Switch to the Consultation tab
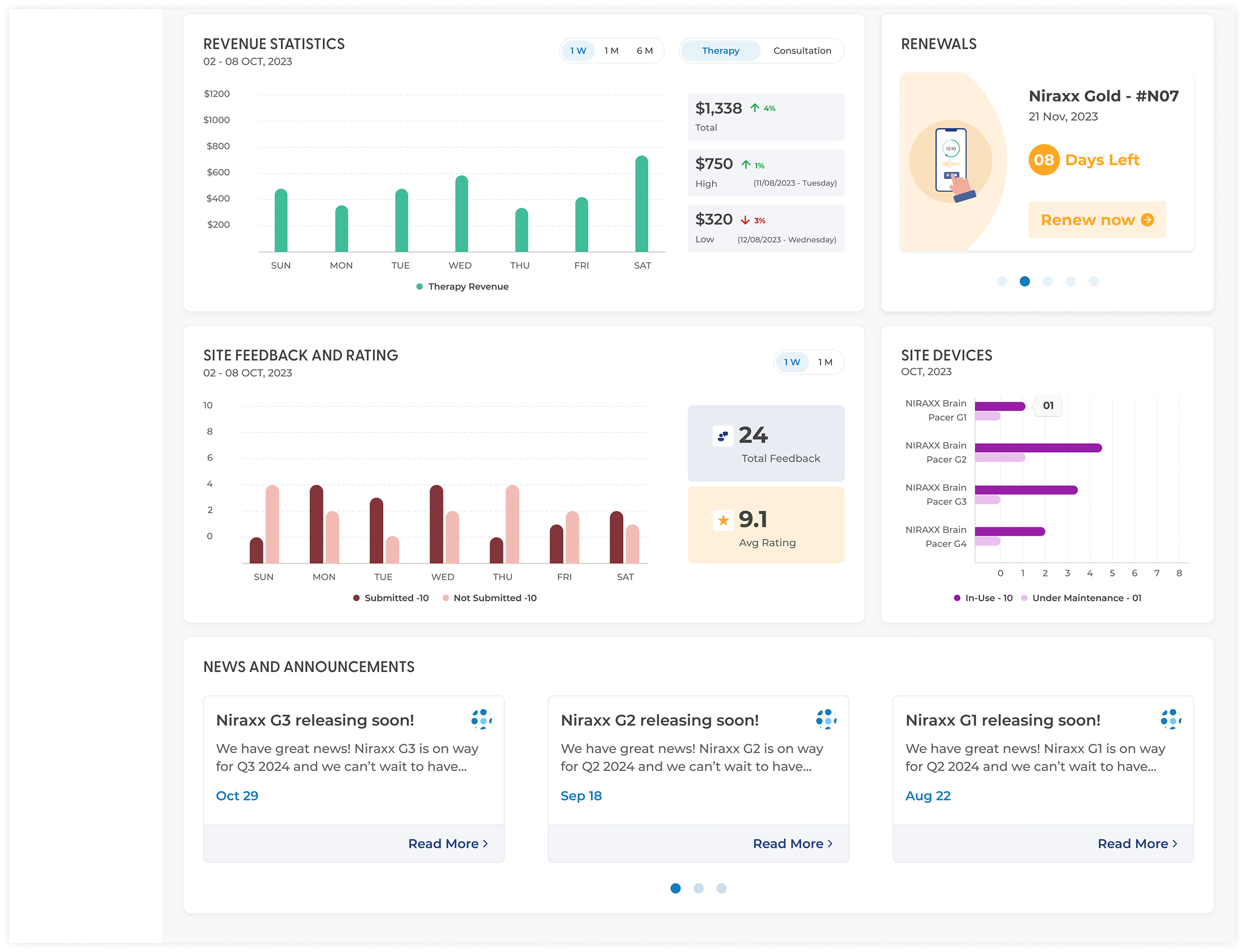This screenshot has height=952, width=1244. coord(802,50)
